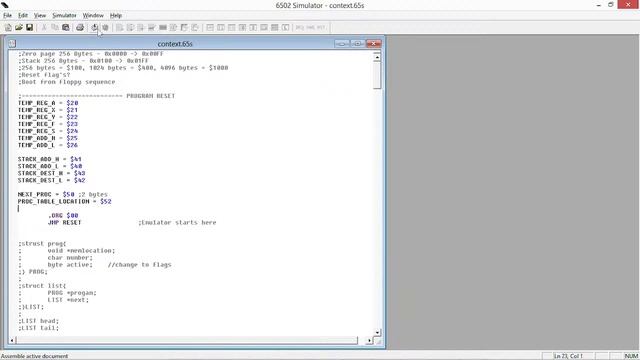The width and height of the screenshot is (640, 360).
Task: Open the View menu
Action: [40, 16]
